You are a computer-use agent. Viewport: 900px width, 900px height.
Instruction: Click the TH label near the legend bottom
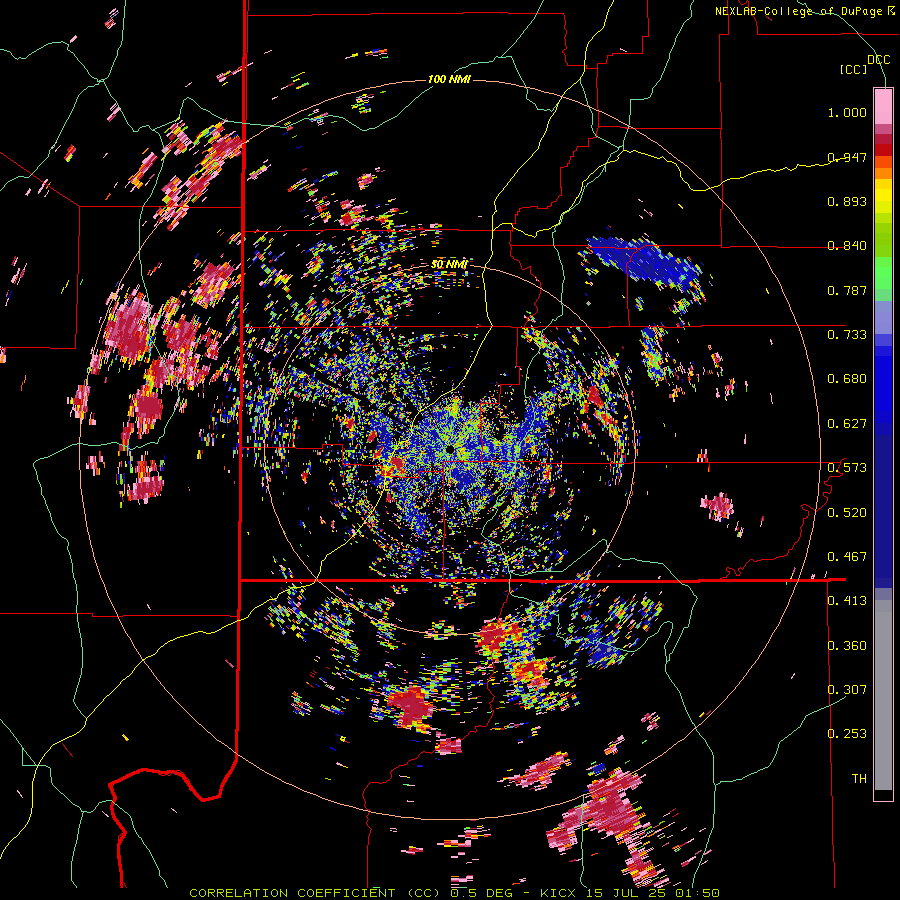click(859, 779)
